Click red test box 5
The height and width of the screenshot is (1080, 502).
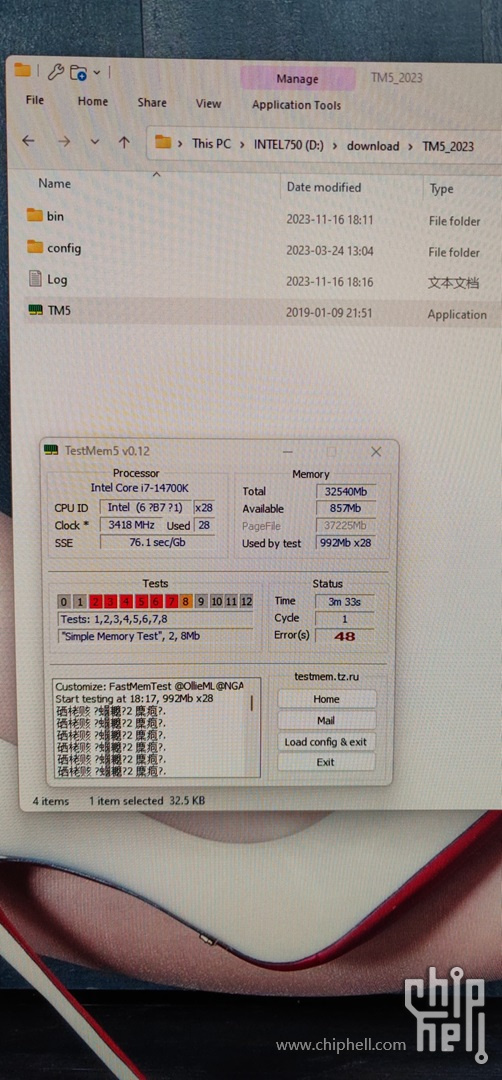tap(140, 601)
